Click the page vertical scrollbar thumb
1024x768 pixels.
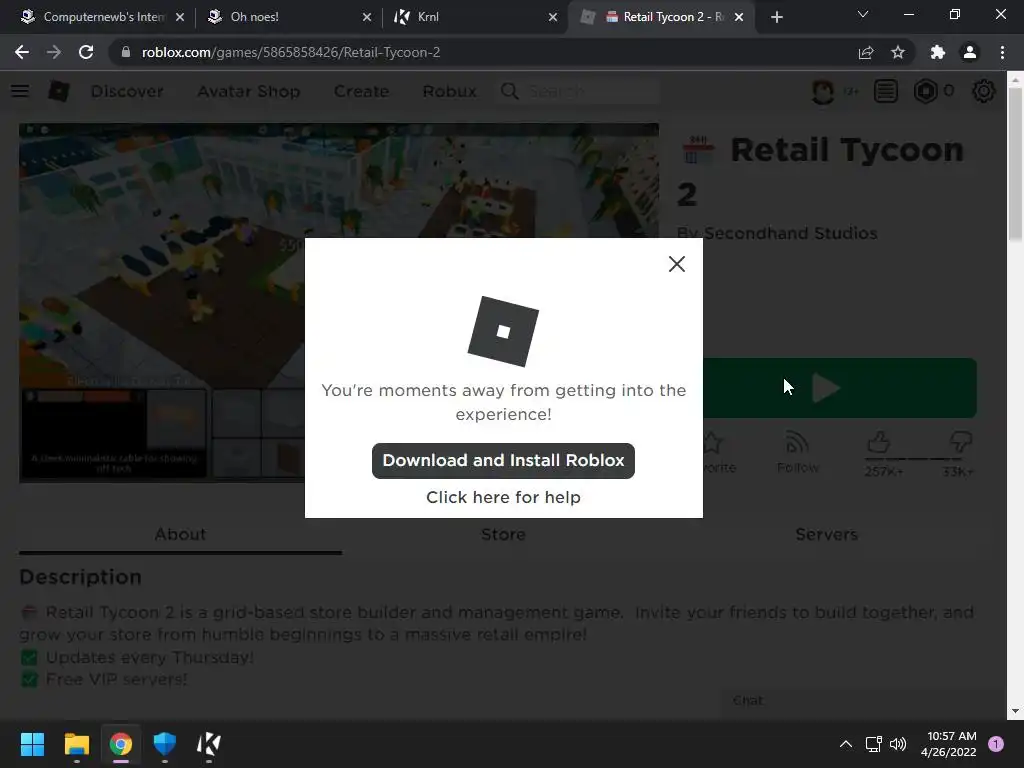click(x=1015, y=163)
